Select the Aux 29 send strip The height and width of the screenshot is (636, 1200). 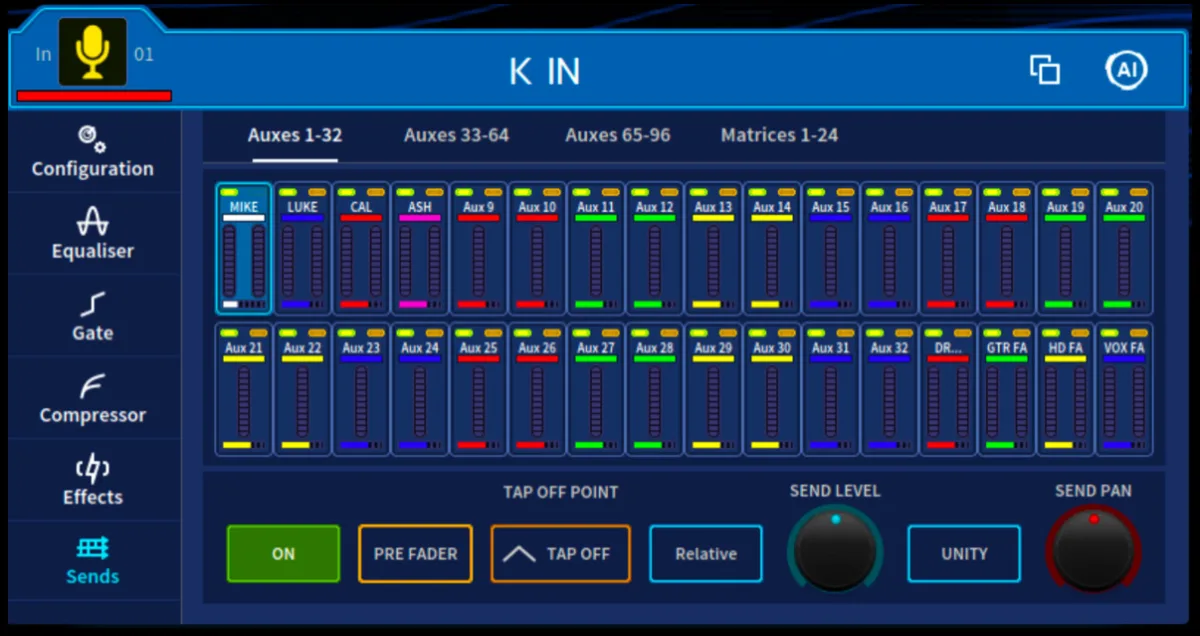point(714,390)
